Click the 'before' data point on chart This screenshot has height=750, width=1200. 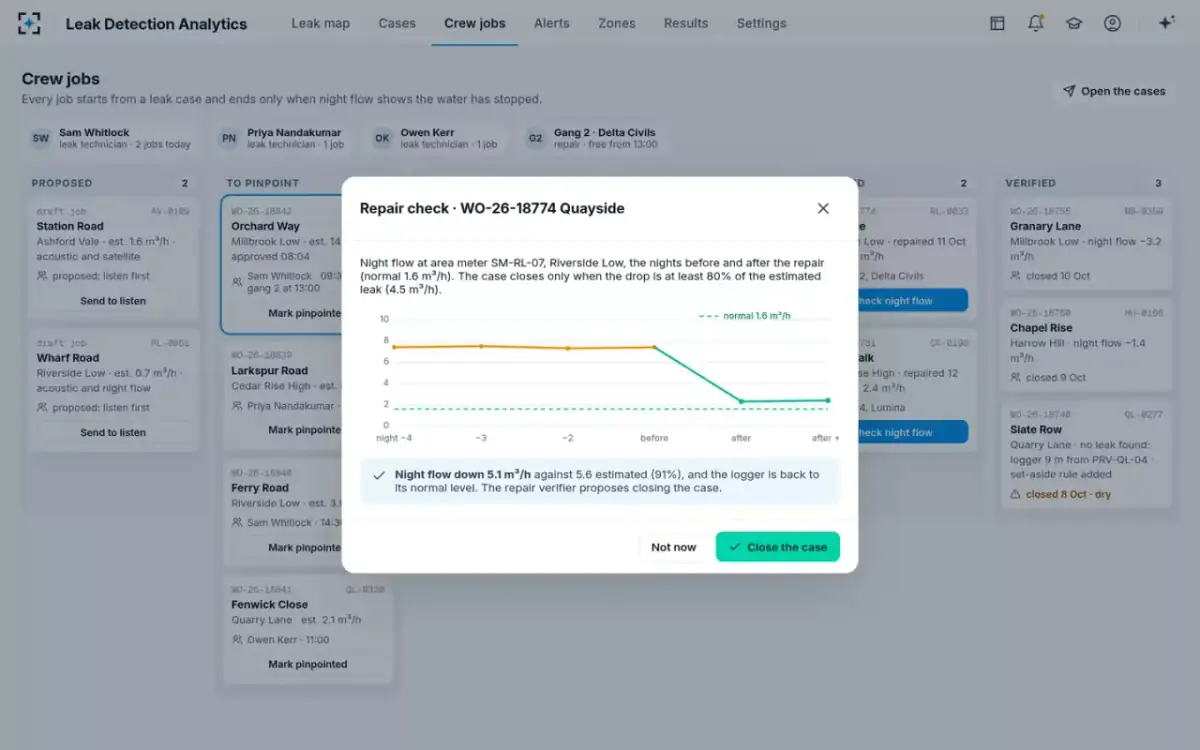654,347
